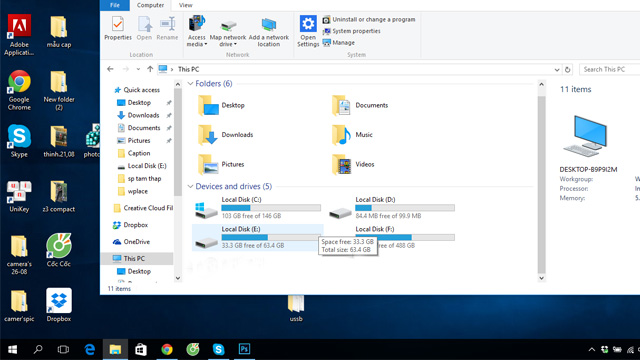Select Local Disk (D:) drive

click(391, 207)
